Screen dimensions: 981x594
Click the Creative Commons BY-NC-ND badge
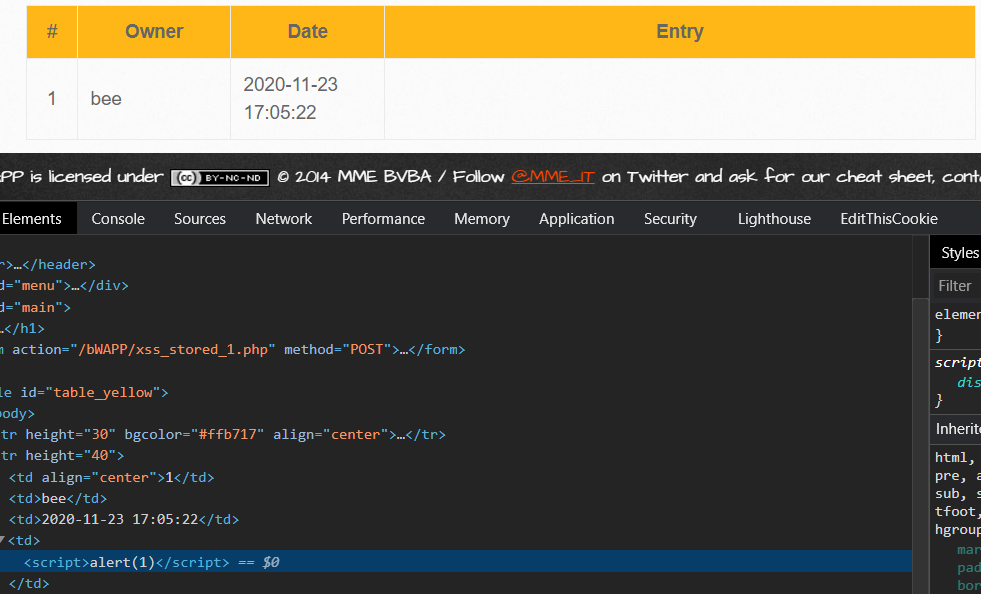220,178
